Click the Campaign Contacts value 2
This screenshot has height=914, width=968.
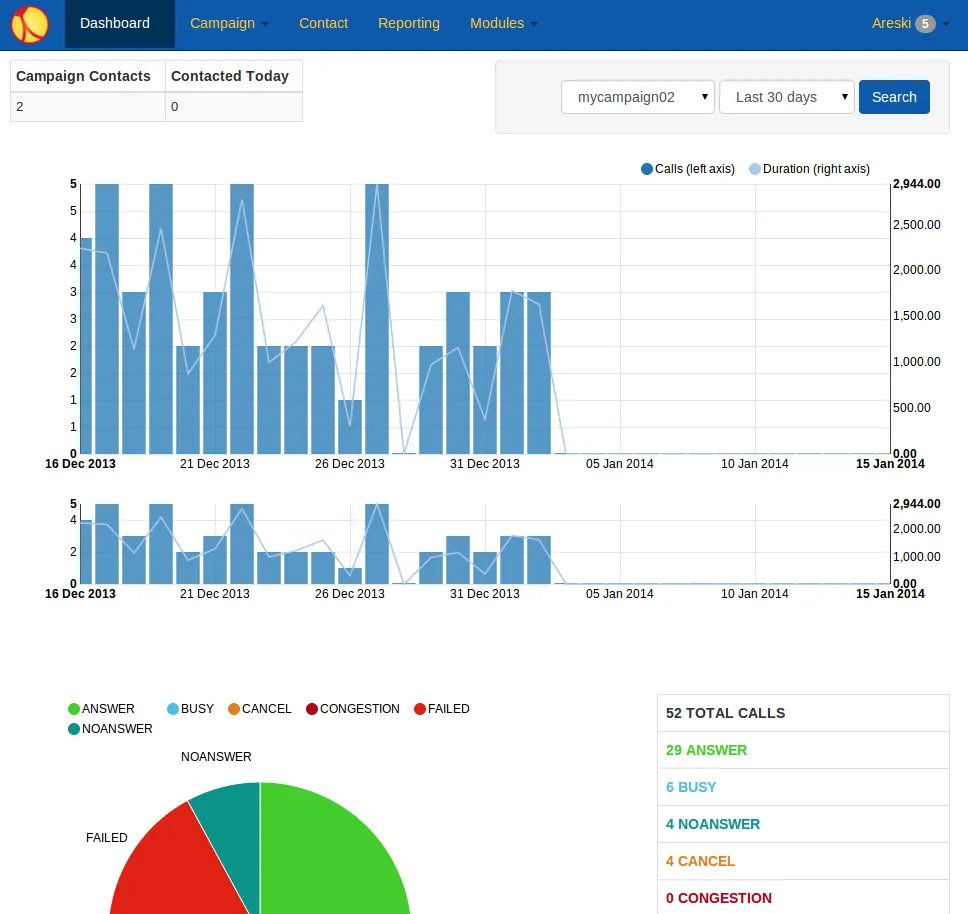click(88, 107)
